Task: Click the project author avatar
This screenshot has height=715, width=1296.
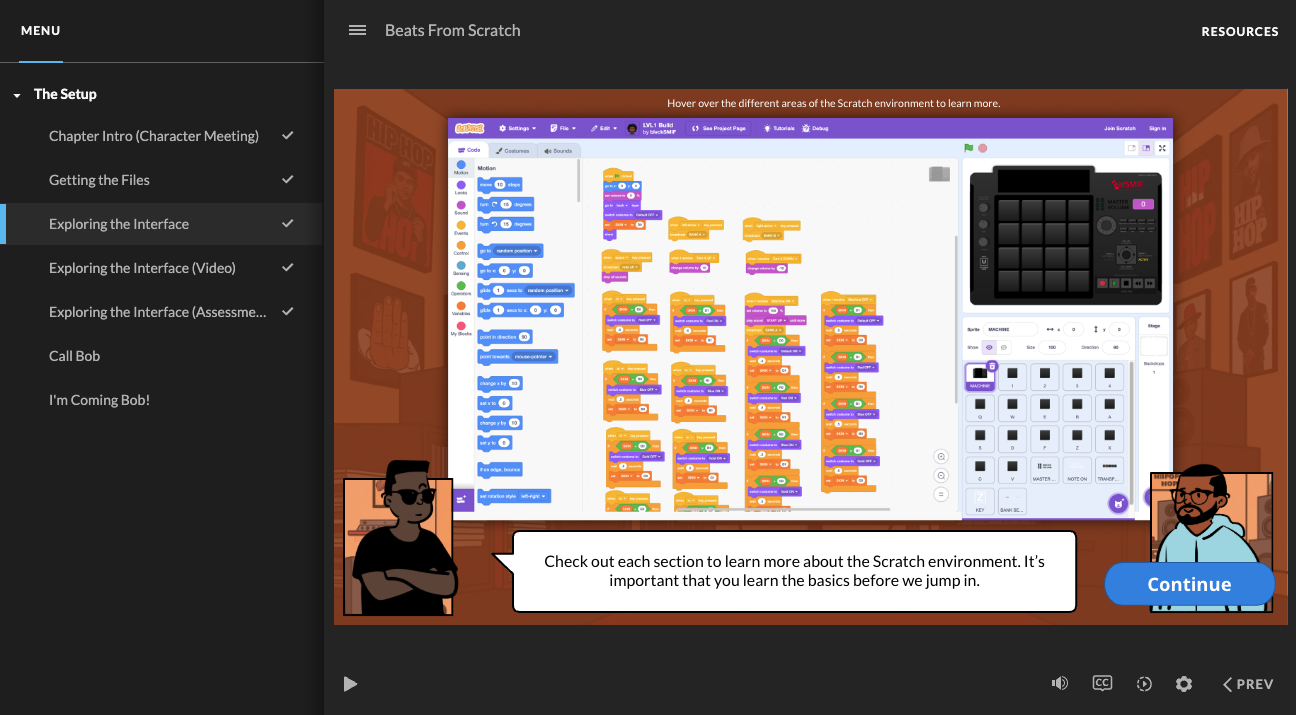Action: (632, 129)
